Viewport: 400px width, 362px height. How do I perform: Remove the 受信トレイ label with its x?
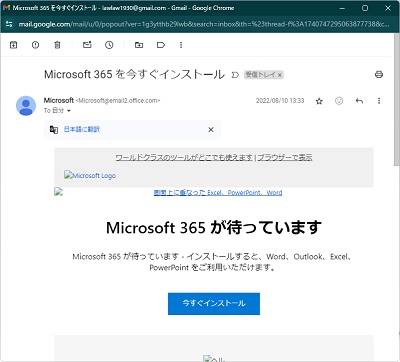click(280, 75)
